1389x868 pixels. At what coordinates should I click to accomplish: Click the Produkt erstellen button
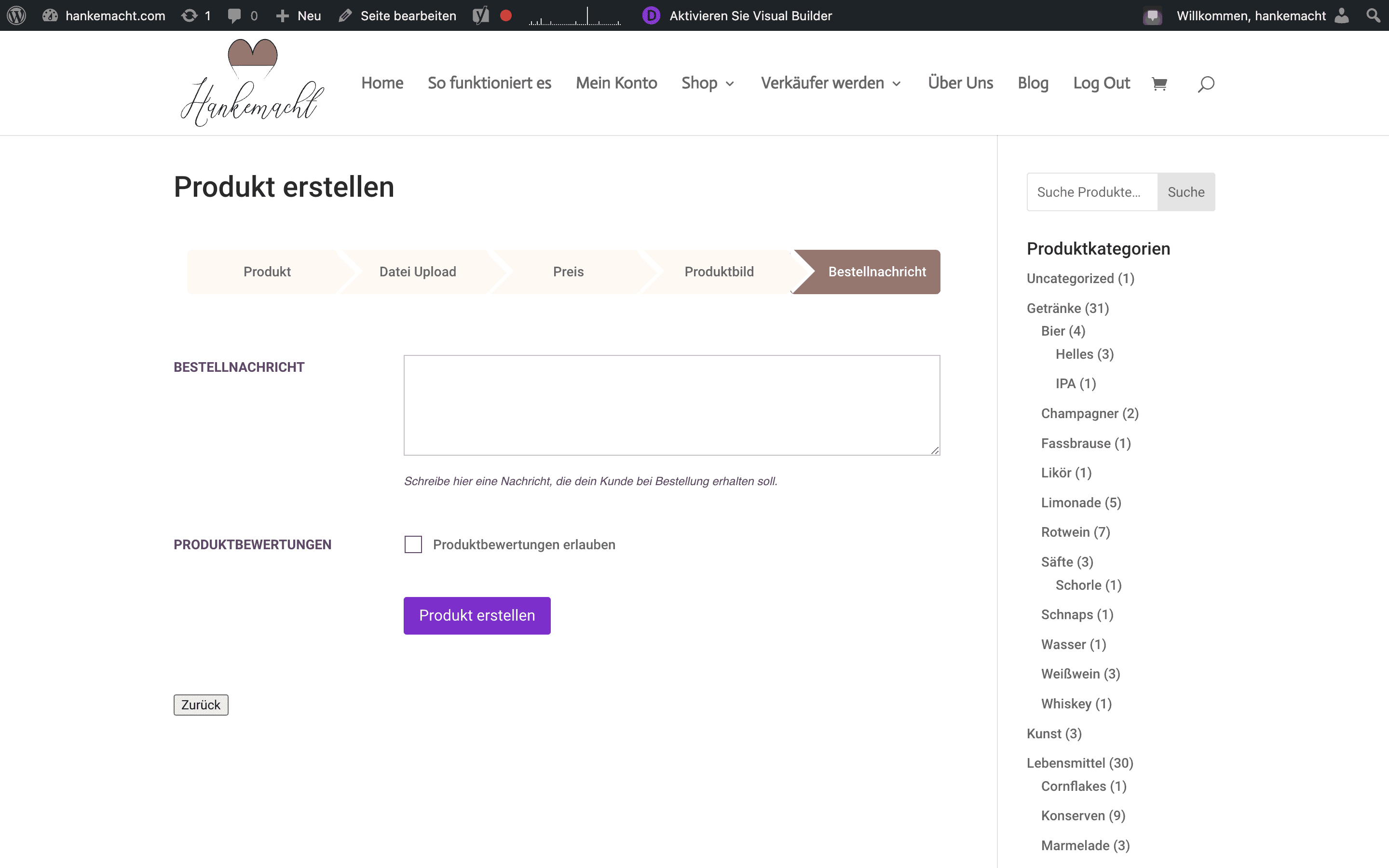pyautogui.click(x=477, y=615)
